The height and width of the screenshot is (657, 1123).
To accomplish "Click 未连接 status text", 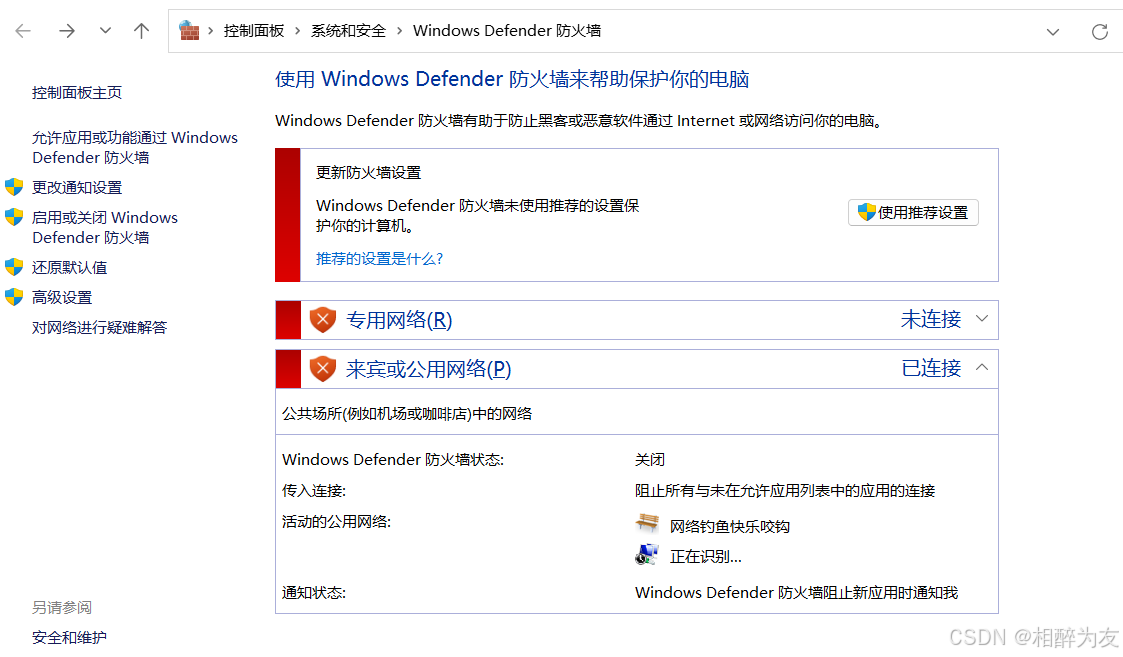I will click(x=930, y=320).
